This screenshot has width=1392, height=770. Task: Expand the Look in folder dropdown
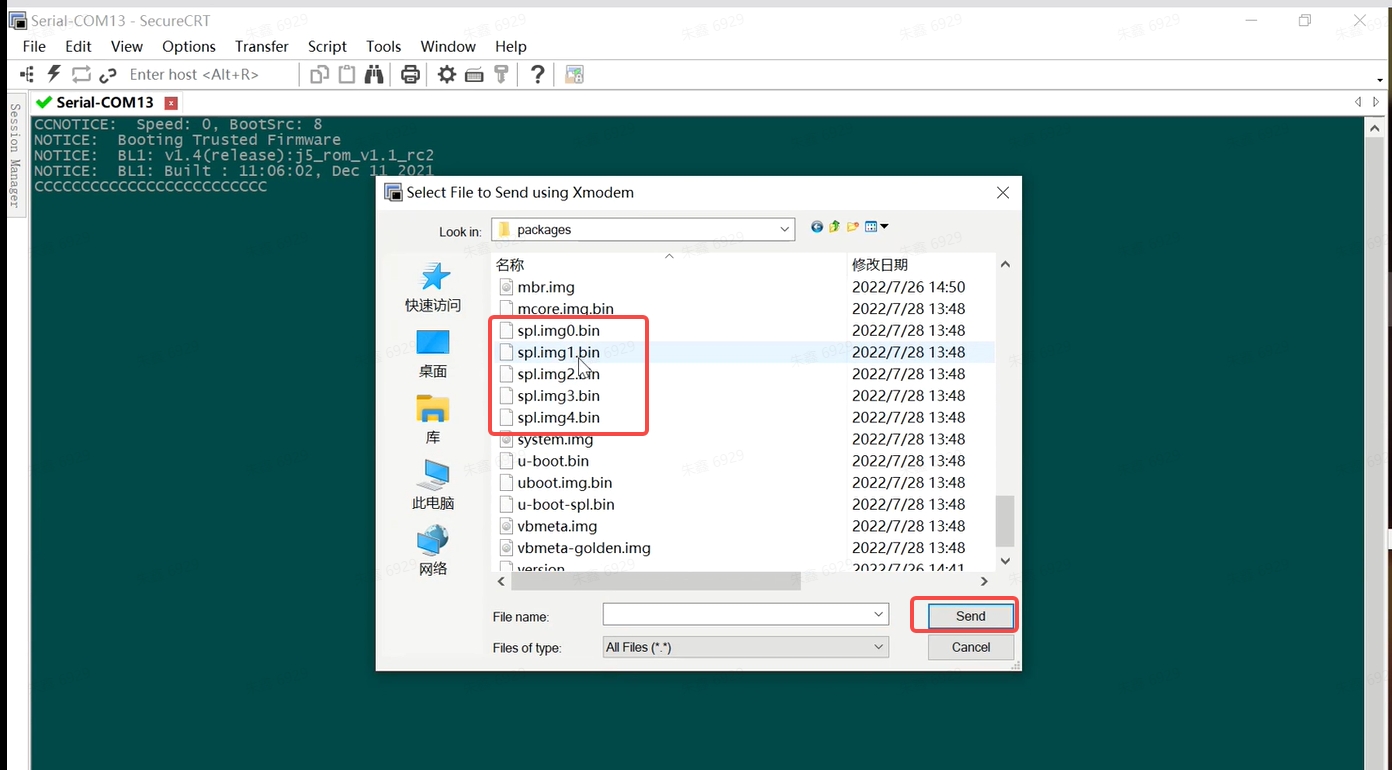point(784,229)
